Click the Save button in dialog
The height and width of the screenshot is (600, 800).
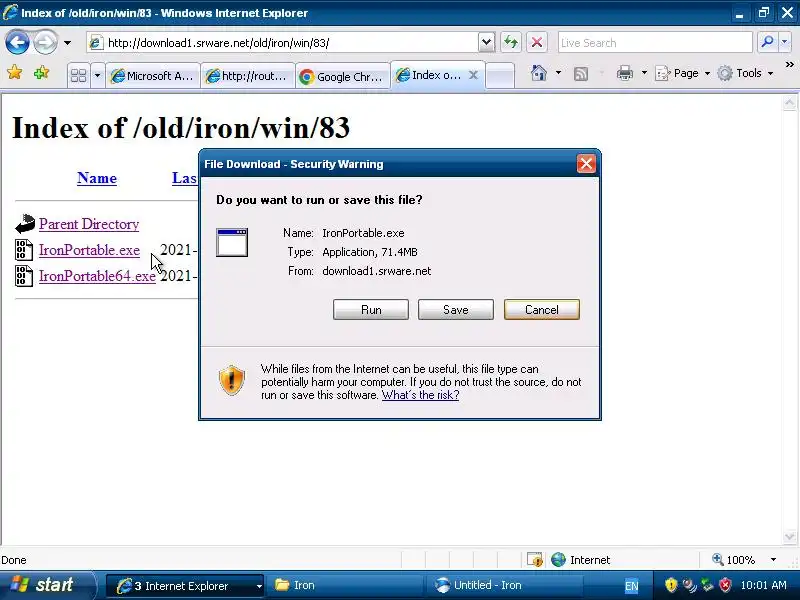(456, 310)
